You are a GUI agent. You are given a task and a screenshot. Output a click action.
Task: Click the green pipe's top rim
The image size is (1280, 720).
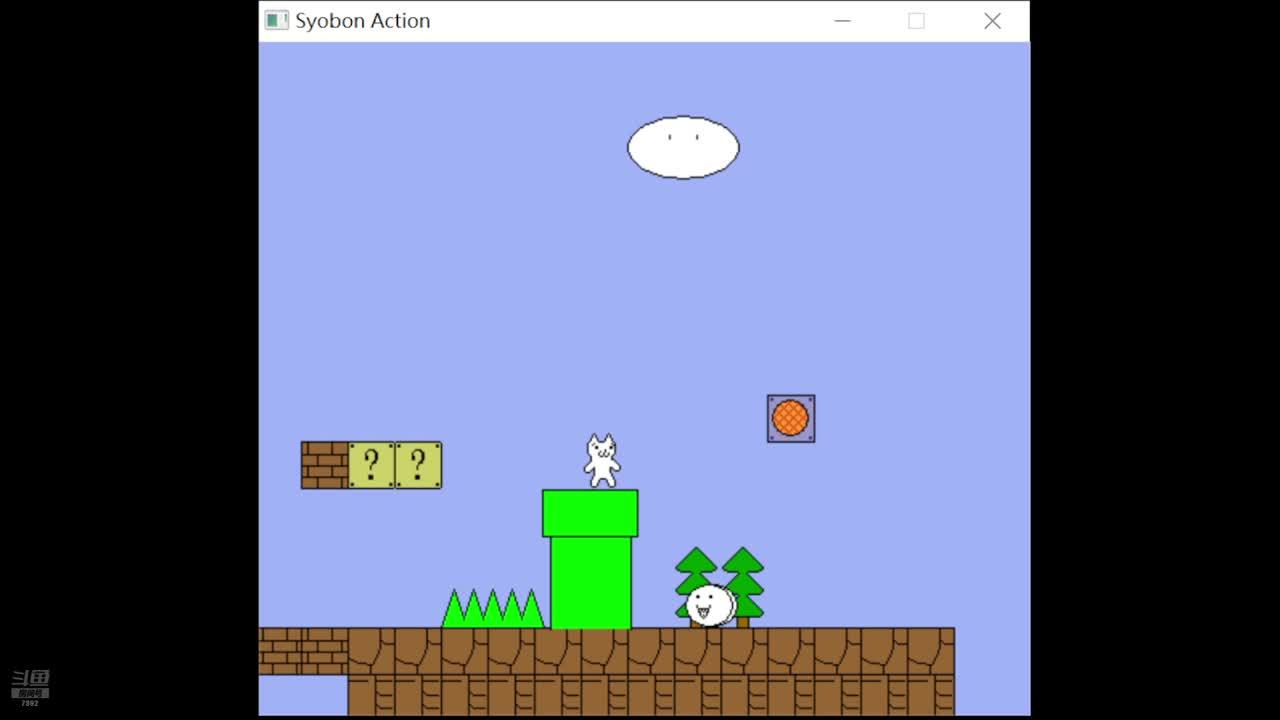coord(590,513)
